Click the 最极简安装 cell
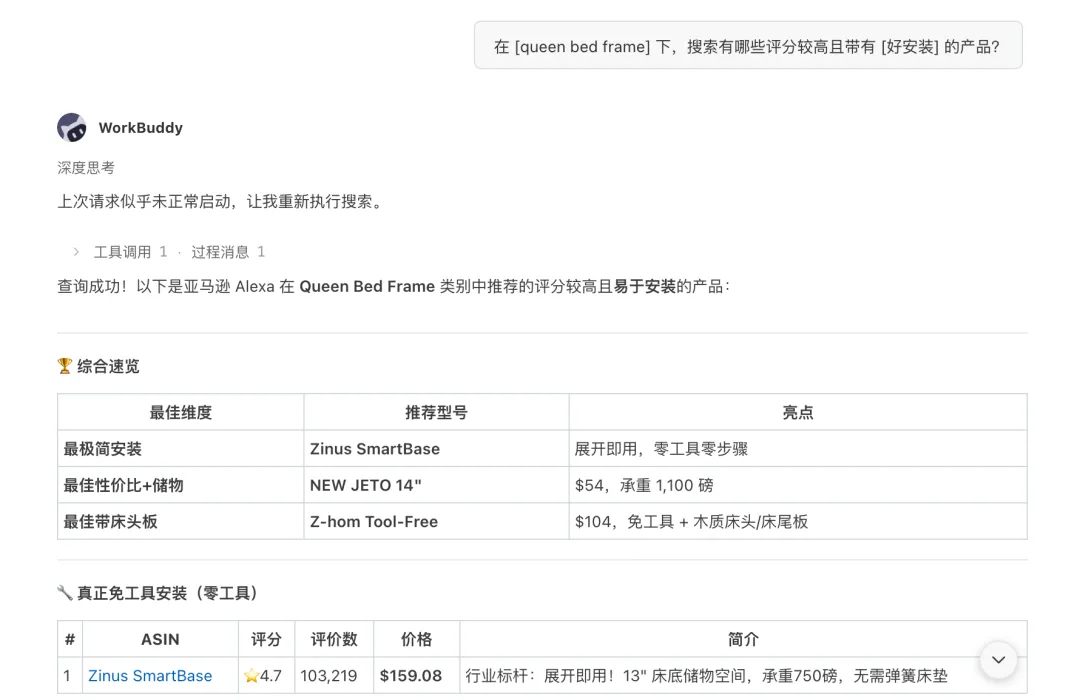The height and width of the screenshot is (700, 1080). [x=180, y=449]
